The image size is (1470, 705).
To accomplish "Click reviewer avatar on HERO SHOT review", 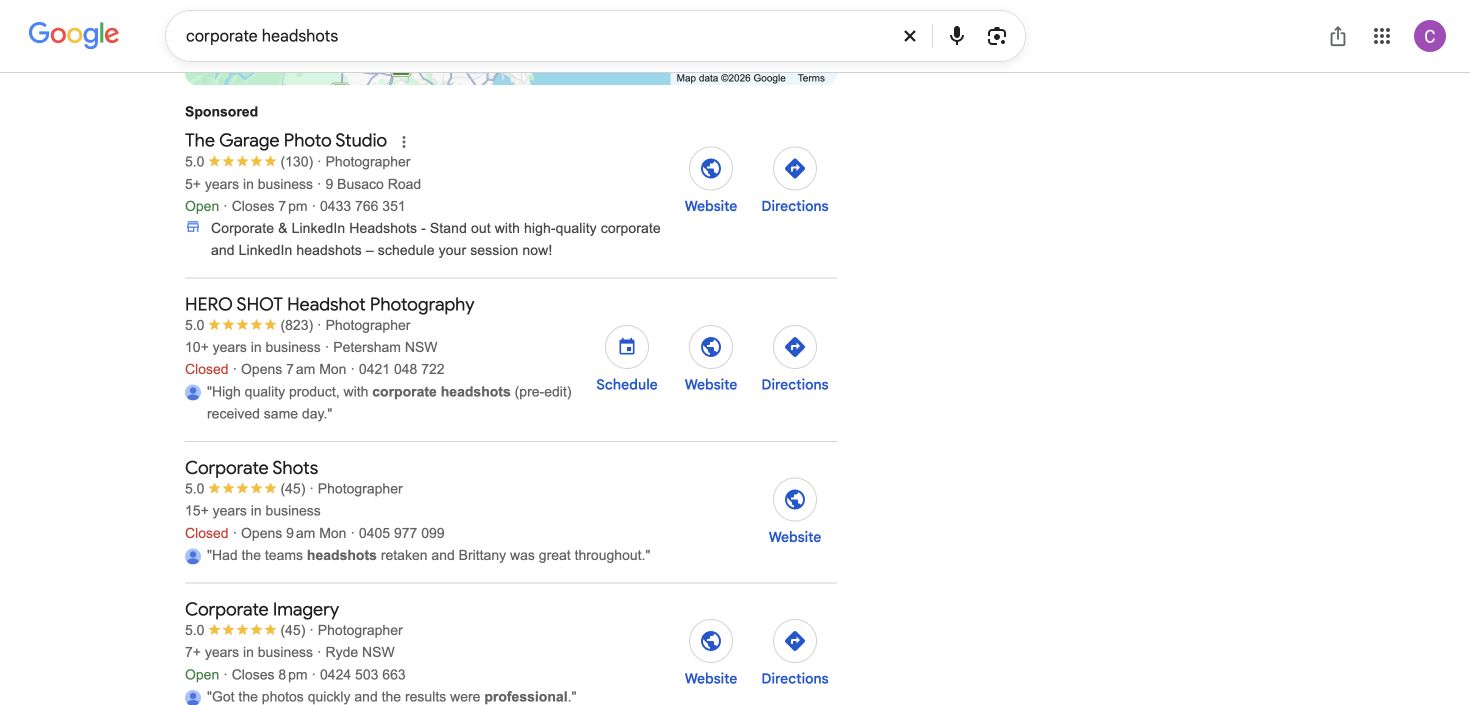I will pyautogui.click(x=193, y=392).
